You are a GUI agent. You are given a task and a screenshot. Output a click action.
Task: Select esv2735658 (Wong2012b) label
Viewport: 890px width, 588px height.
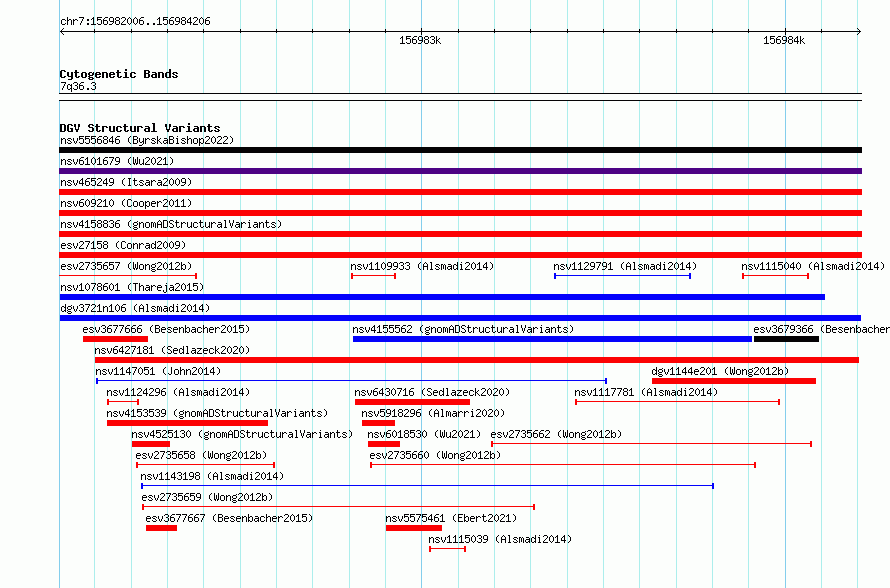[201, 455]
